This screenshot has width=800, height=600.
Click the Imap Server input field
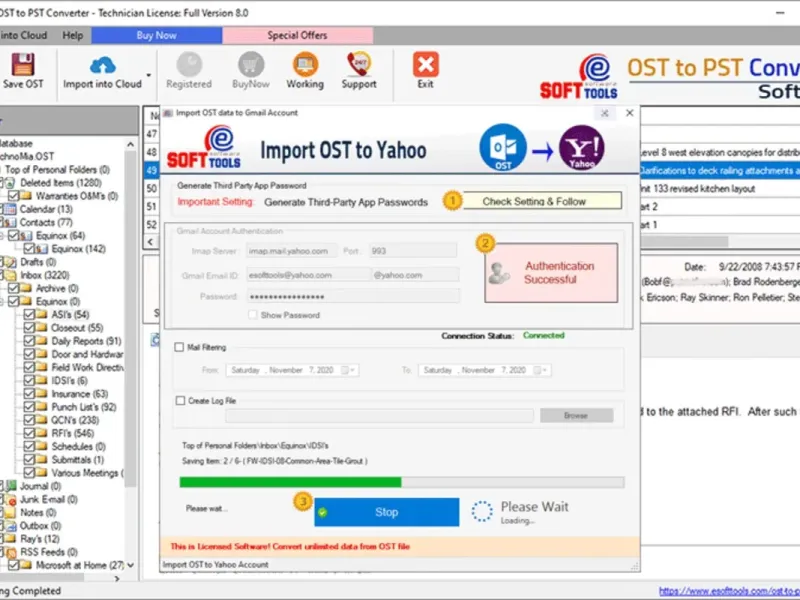[291, 251]
